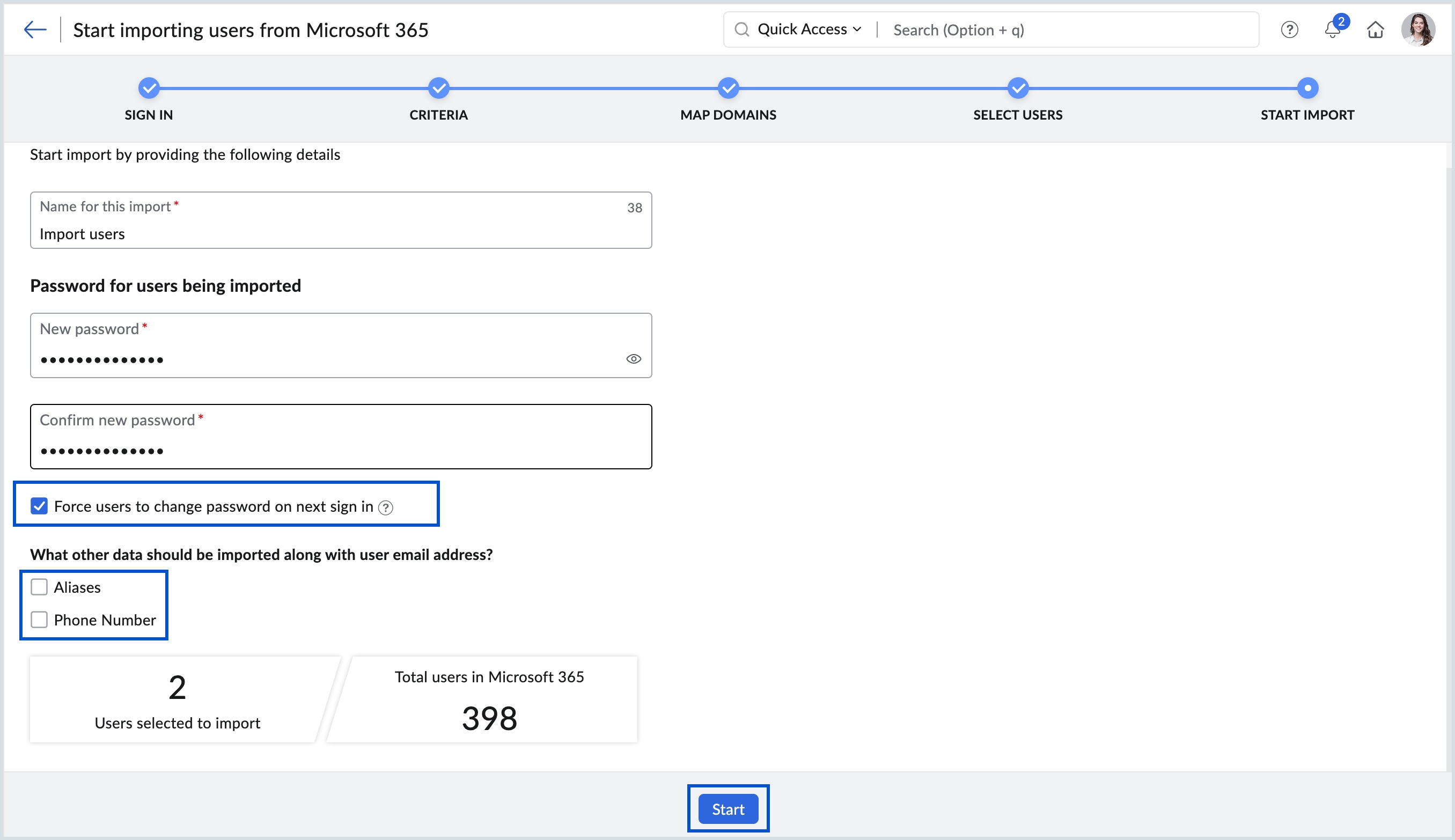
Task: Select the SIGN IN step circle
Action: point(149,89)
